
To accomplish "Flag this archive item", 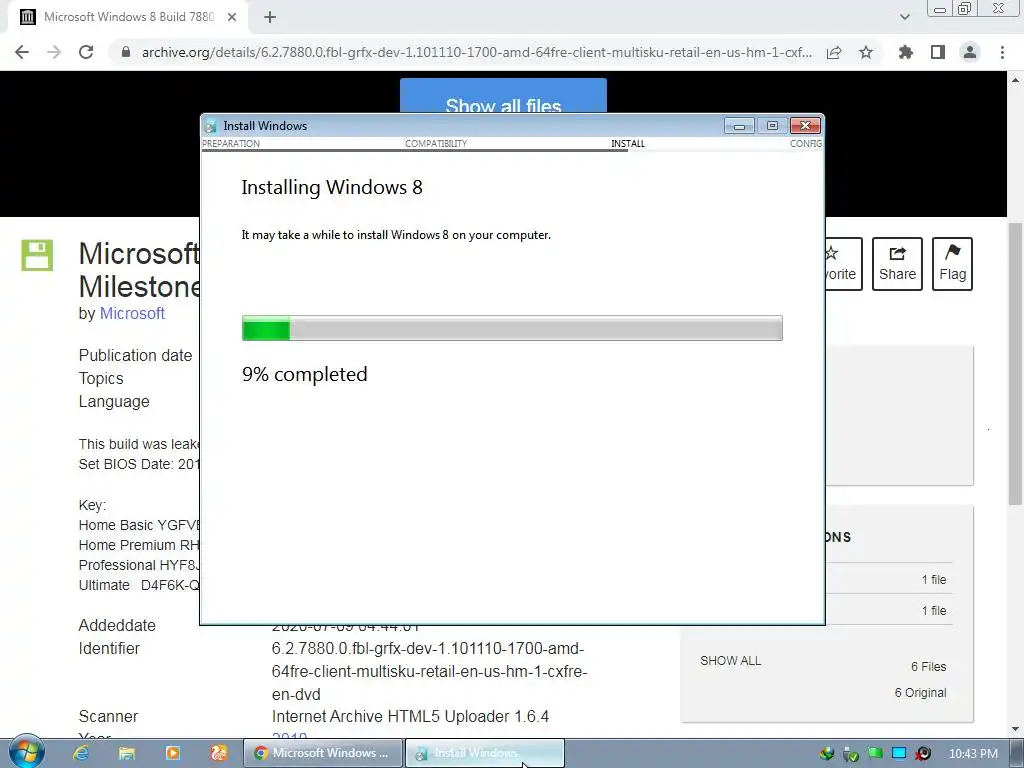I will [x=952, y=264].
